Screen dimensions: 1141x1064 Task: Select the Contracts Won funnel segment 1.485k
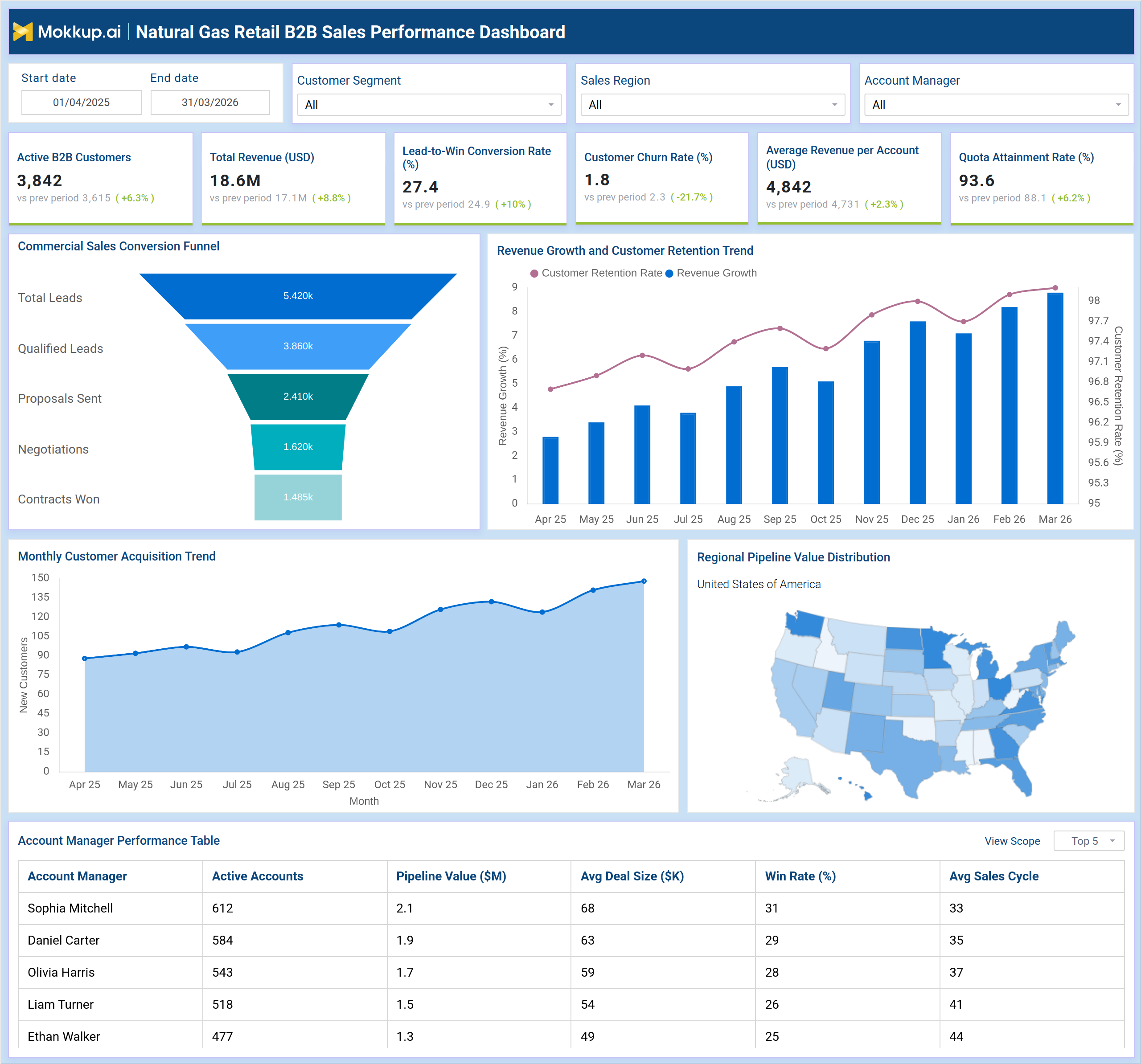coord(298,497)
